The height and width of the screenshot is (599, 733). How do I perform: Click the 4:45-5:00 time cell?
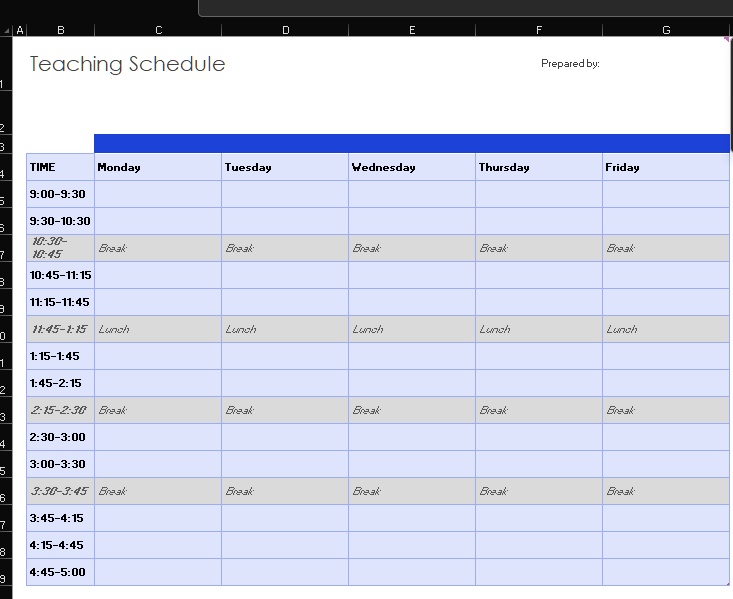(60, 572)
